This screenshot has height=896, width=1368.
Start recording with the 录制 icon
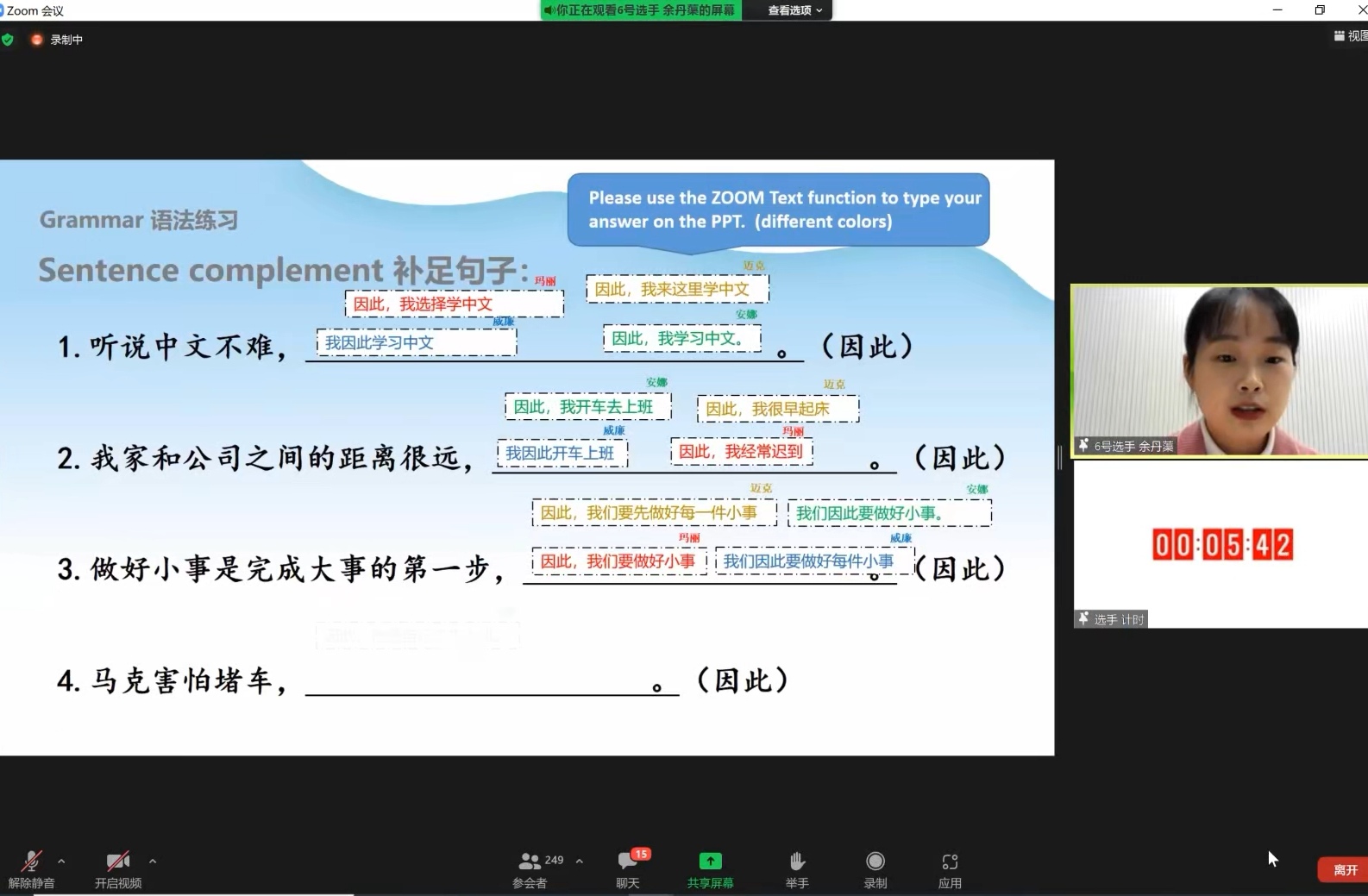tap(875, 862)
